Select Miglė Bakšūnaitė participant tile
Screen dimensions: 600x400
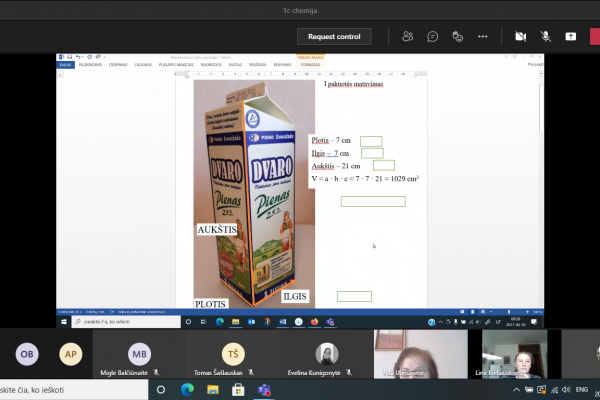point(139,354)
